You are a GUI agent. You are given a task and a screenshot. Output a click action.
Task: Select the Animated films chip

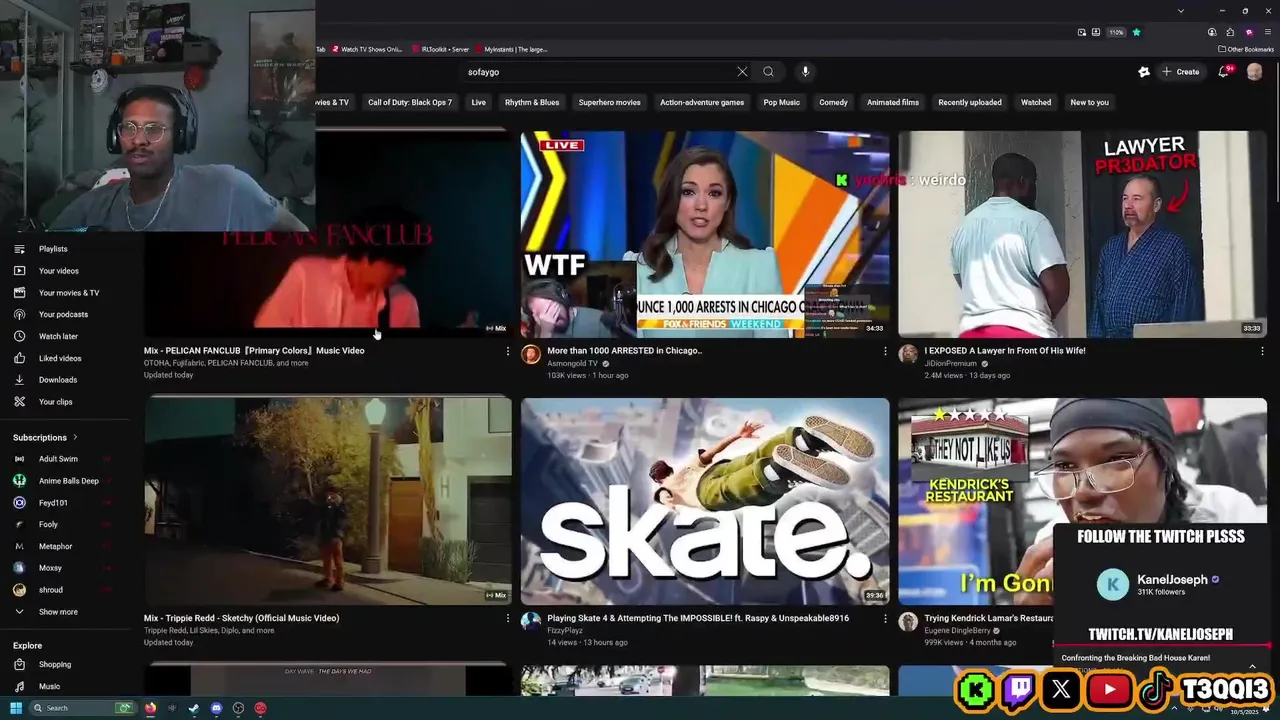click(893, 102)
